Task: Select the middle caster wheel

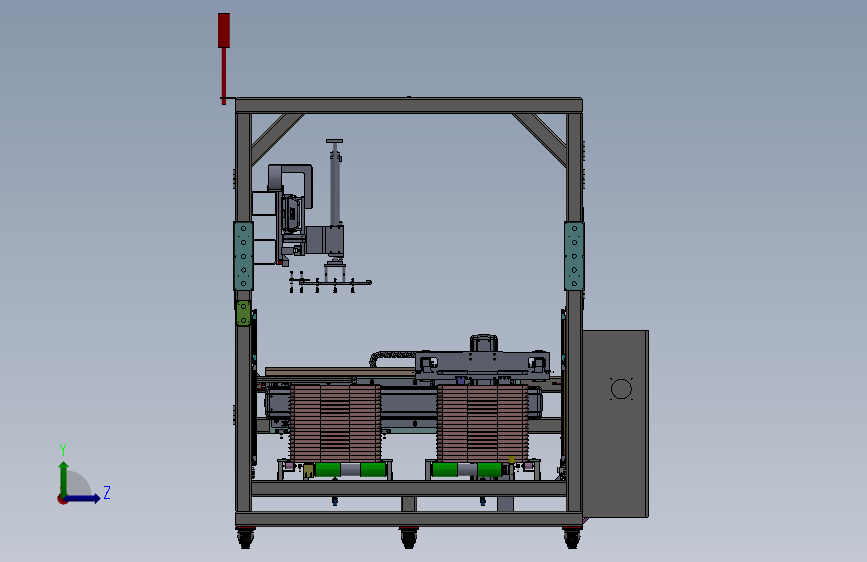Action: [x=409, y=537]
